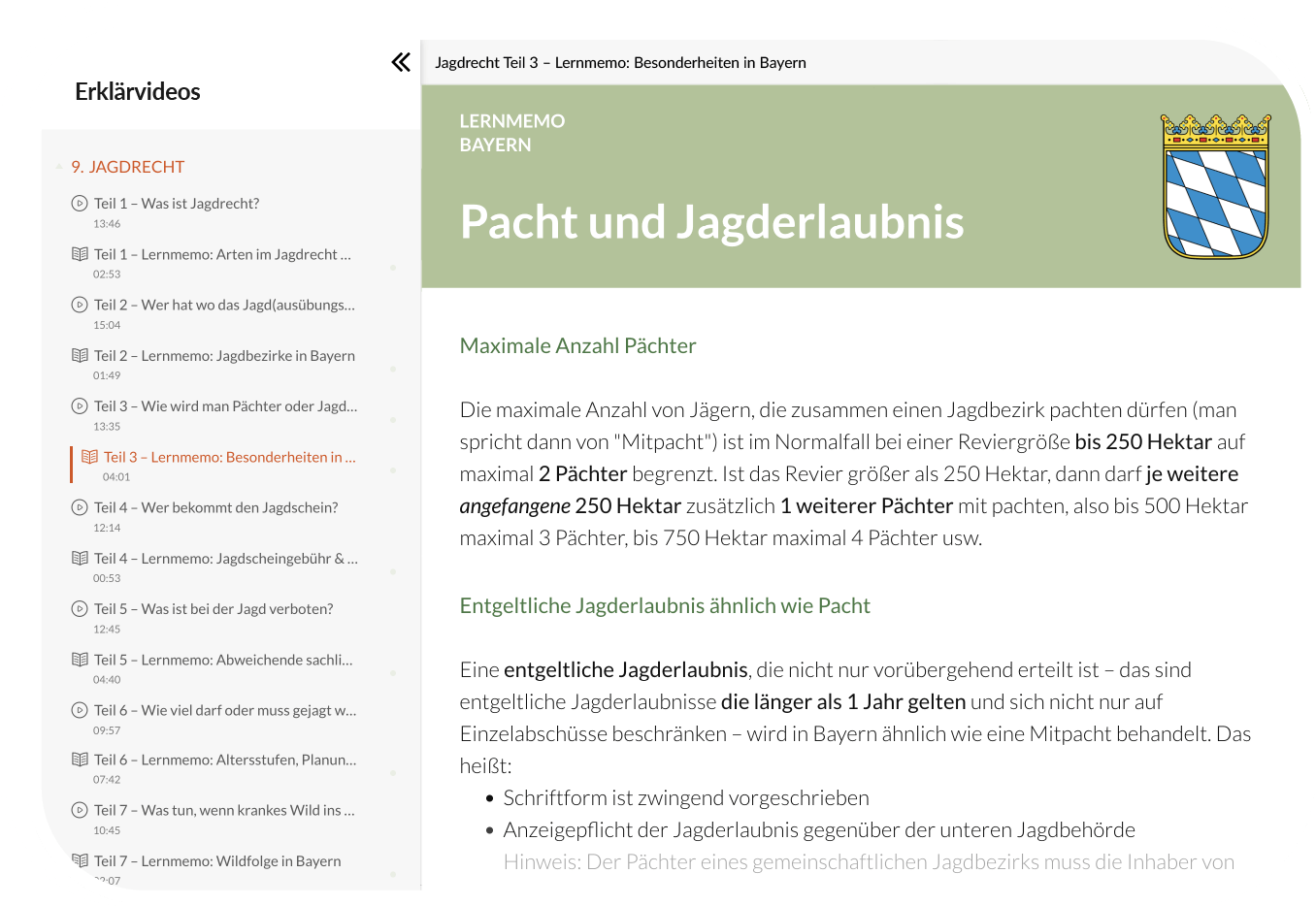Image resolution: width=1316 pixels, height=906 pixels.
Task: Open Teil 1 – Lernmemo: Arten im Jagdrecht
Action: point(222,254)
